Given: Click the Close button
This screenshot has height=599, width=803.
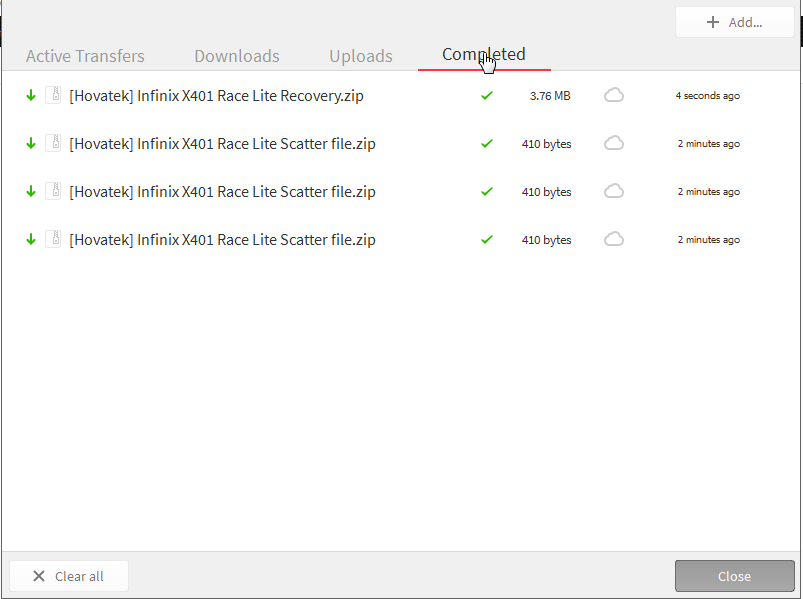Looking at the screenshot, I should click(734, 575).
